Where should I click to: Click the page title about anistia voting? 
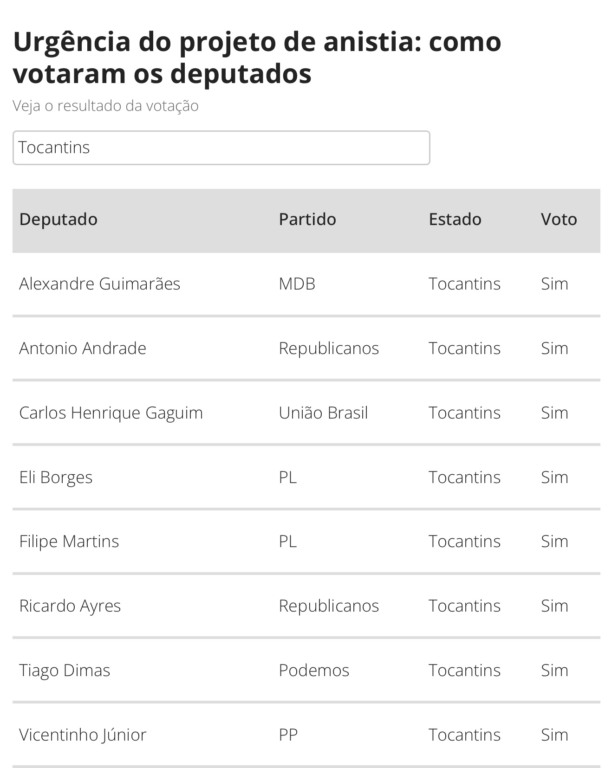click(257, 58)
